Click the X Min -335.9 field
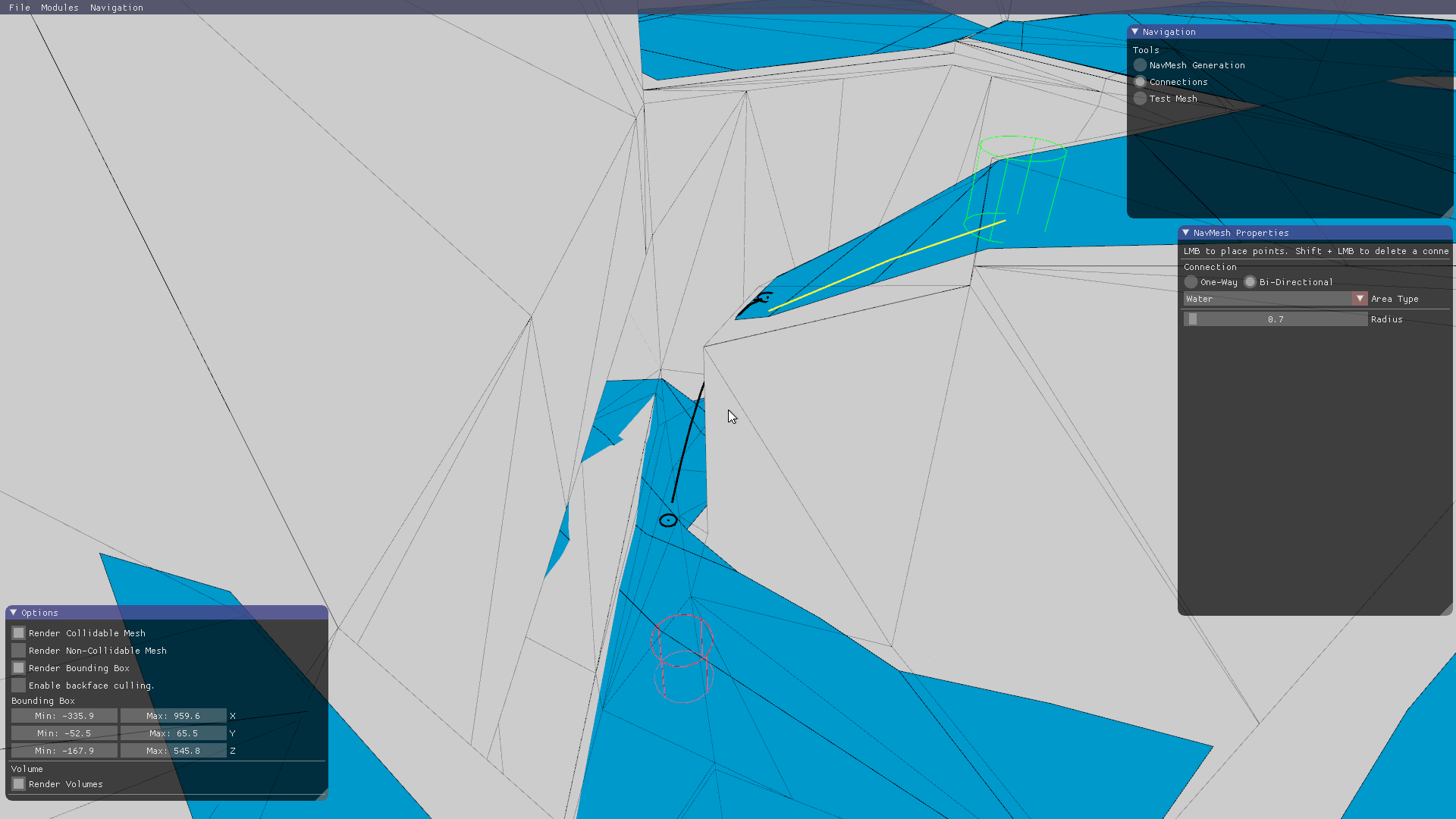1456x819 pixels. 64,716
